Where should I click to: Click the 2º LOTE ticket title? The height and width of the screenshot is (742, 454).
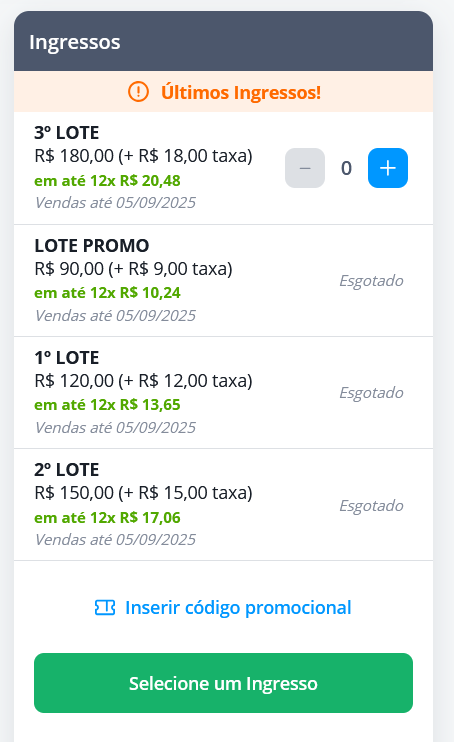tap(67, 470)
